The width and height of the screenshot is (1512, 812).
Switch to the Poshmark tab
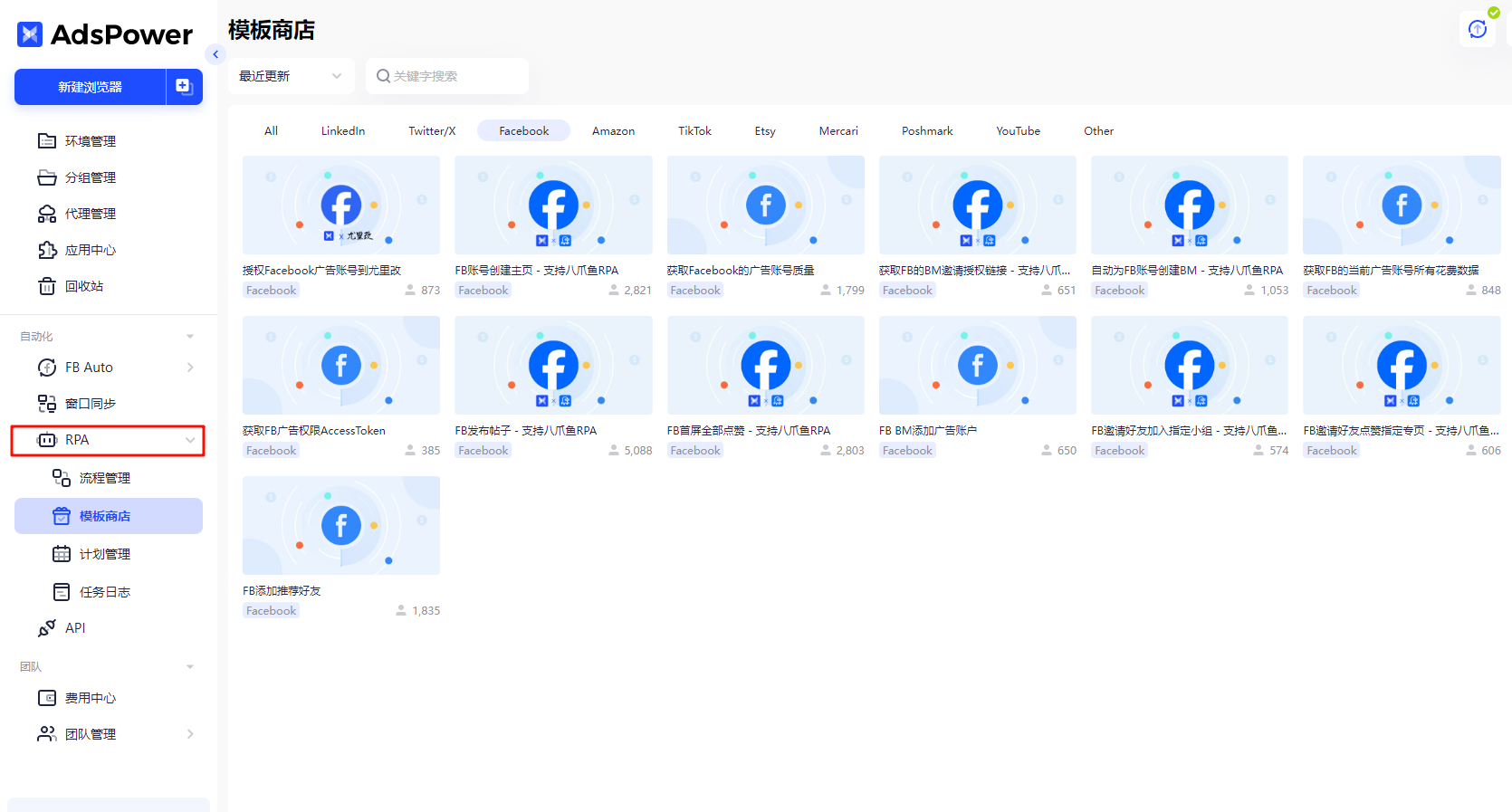coord(927,130)
